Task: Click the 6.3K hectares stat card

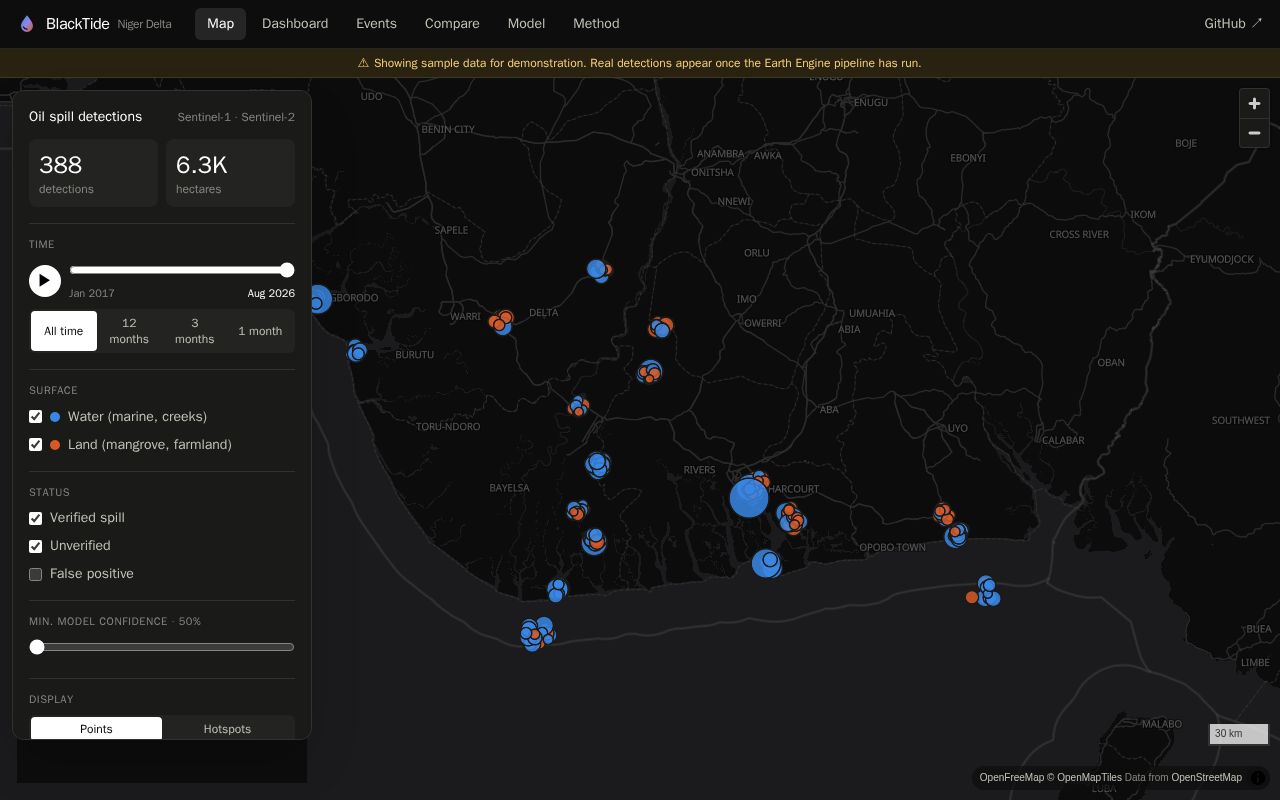Action: pos(230,173)
